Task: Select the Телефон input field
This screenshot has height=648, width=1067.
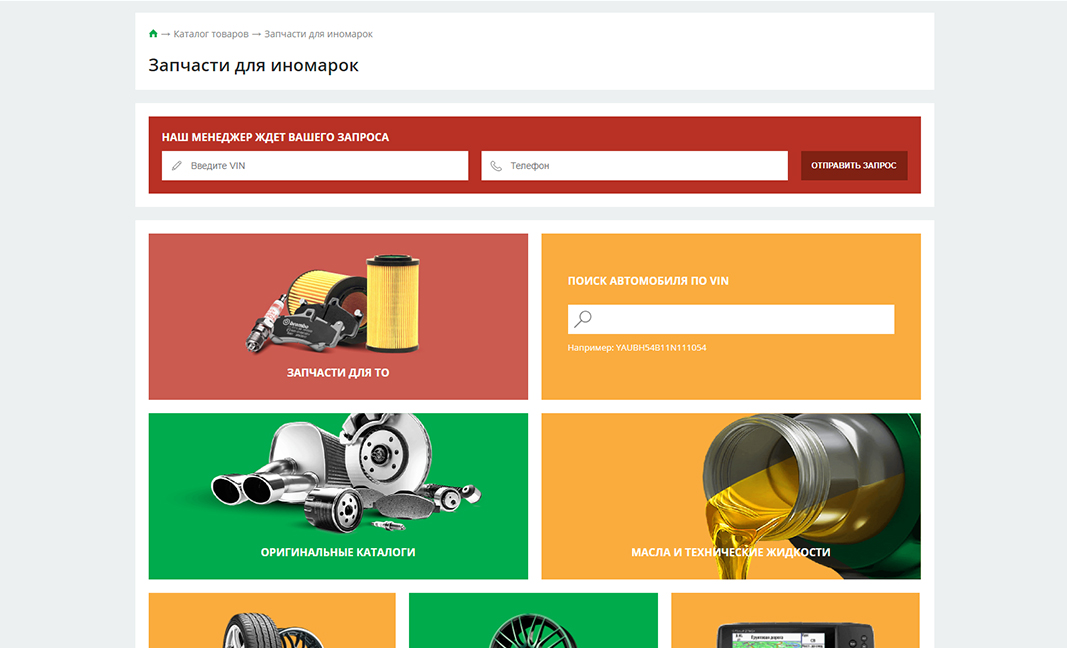Action: [634, 165]
